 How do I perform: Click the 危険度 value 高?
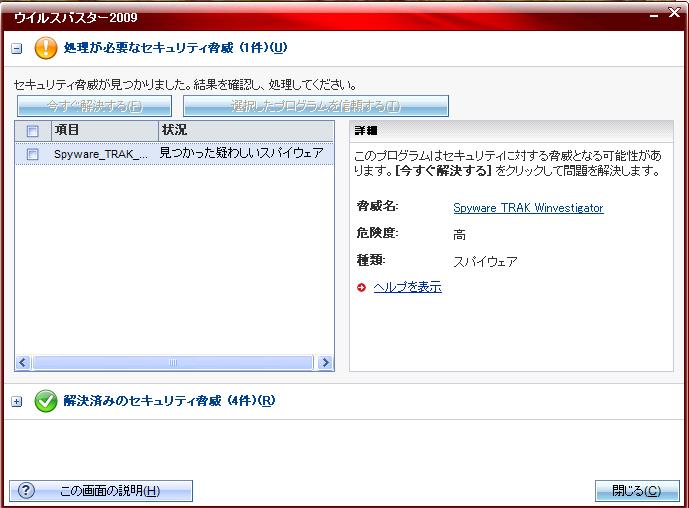tap(459, 235)
